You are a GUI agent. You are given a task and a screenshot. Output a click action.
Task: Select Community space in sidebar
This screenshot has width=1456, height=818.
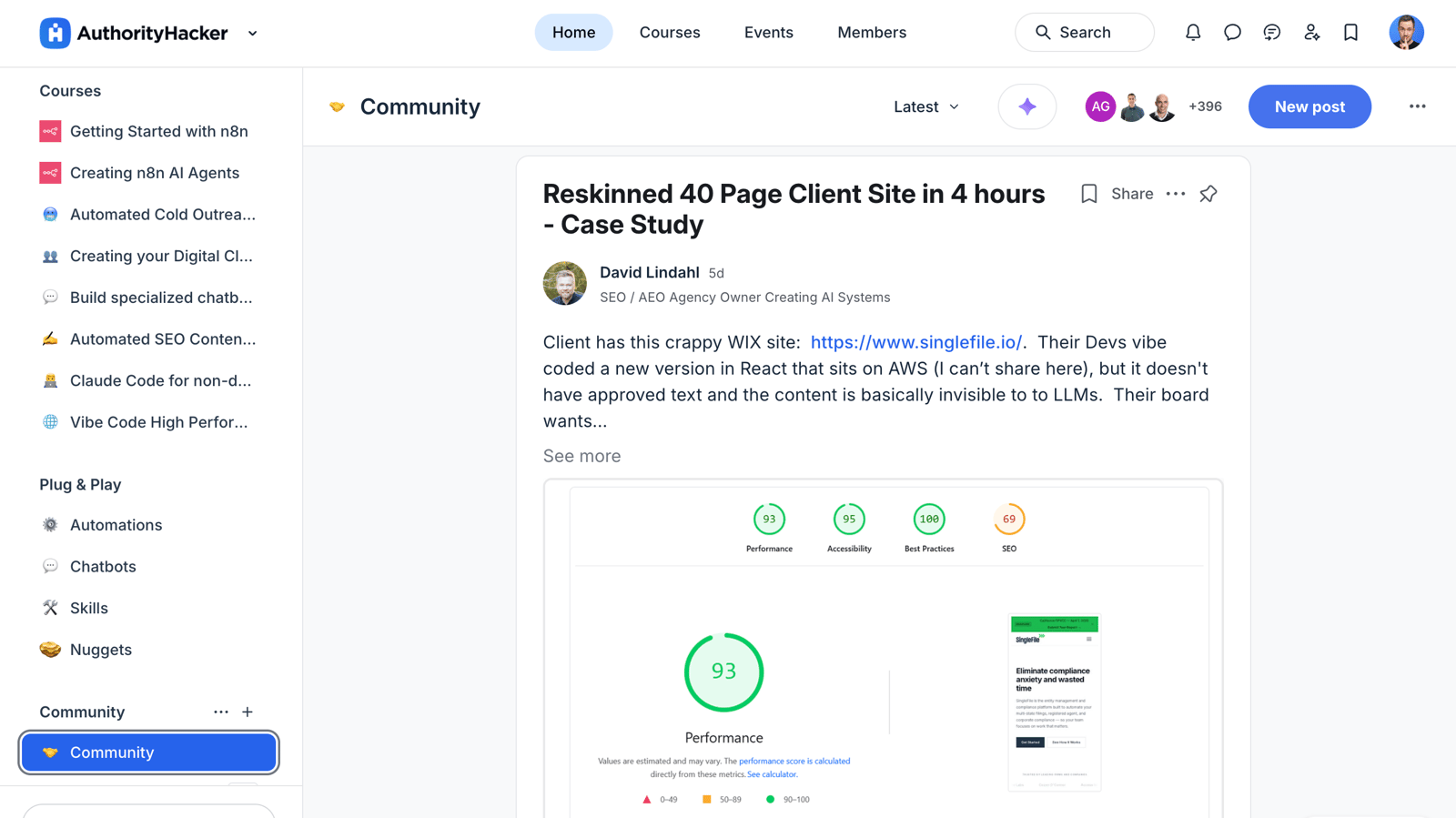[x=148, y=752]
